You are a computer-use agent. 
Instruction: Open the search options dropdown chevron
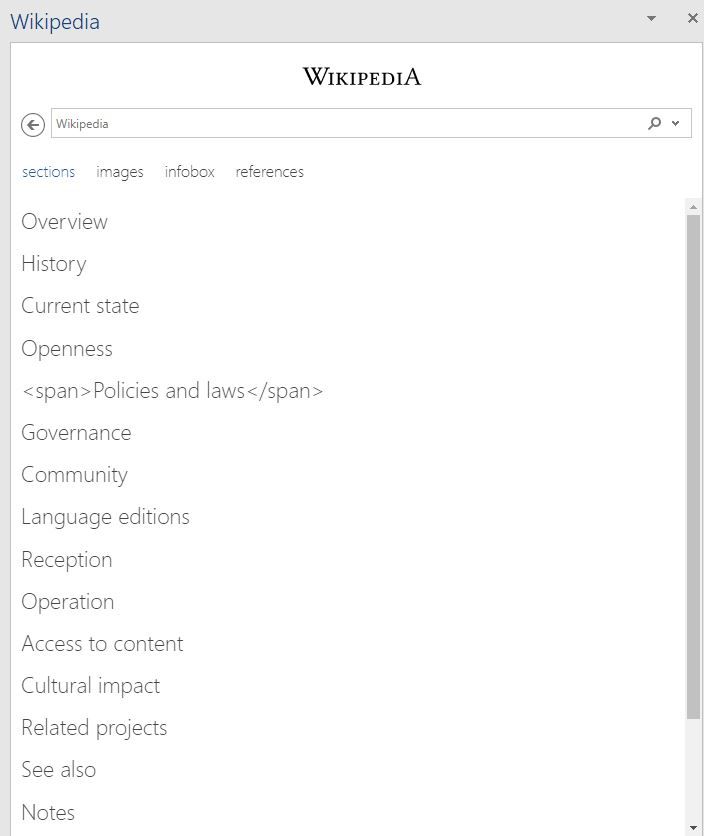pyautogui.click(x=675, y=123)
